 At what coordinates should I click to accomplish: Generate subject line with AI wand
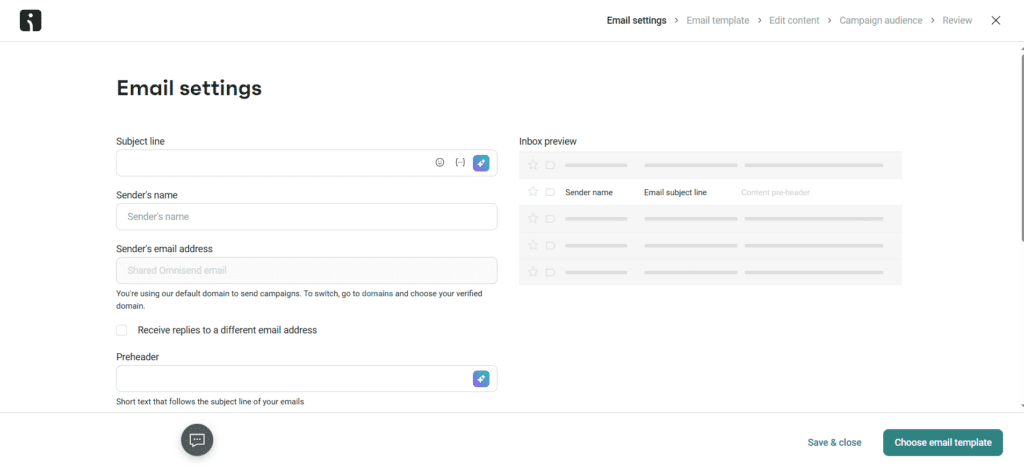(481, 163)
